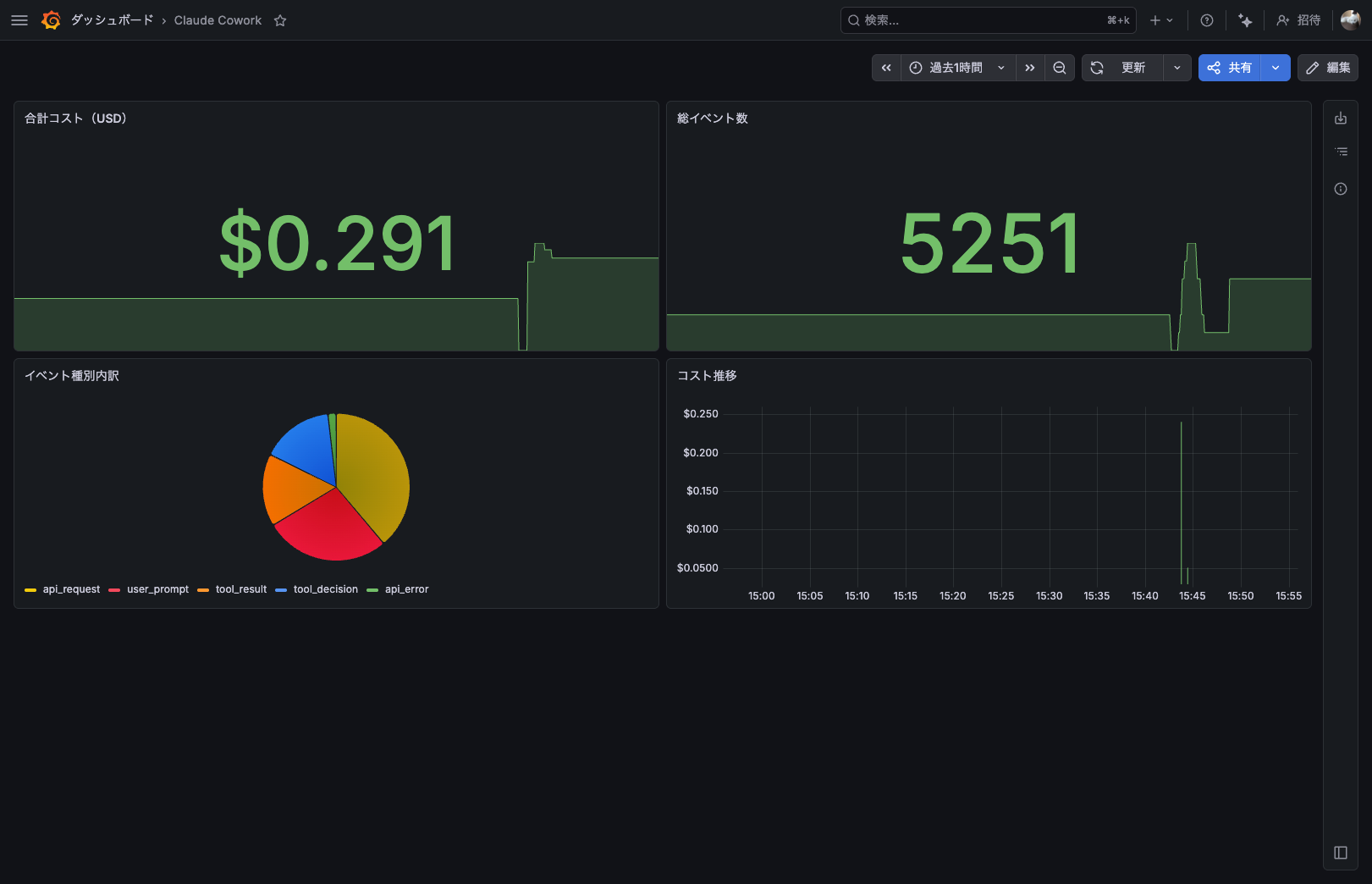Toggle api_request series in the legend
1372x884 pixels.
click(x=71, y=589)
